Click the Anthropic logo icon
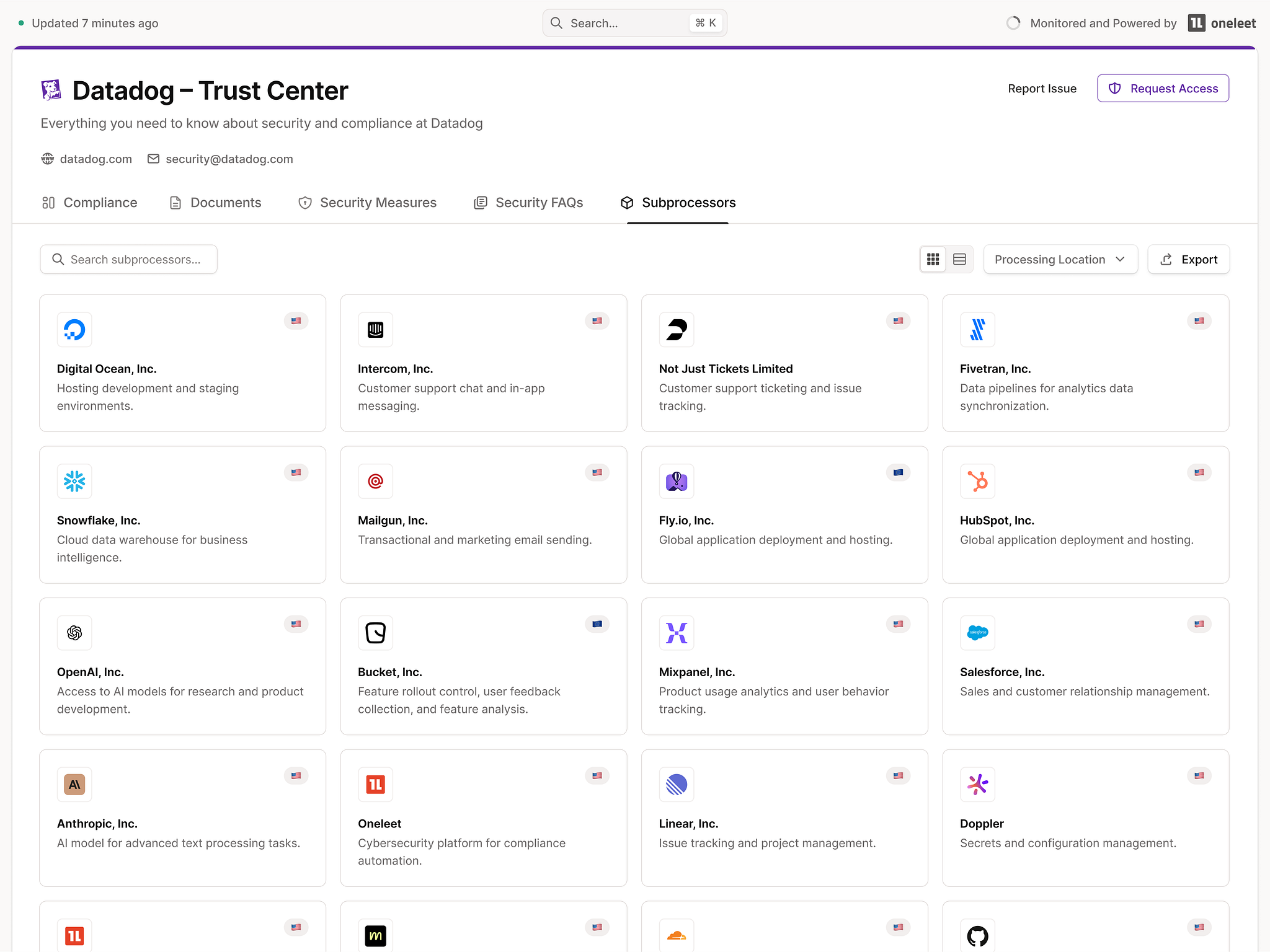The height and width of the screenshot is (952, 1270). click(74, 785)
